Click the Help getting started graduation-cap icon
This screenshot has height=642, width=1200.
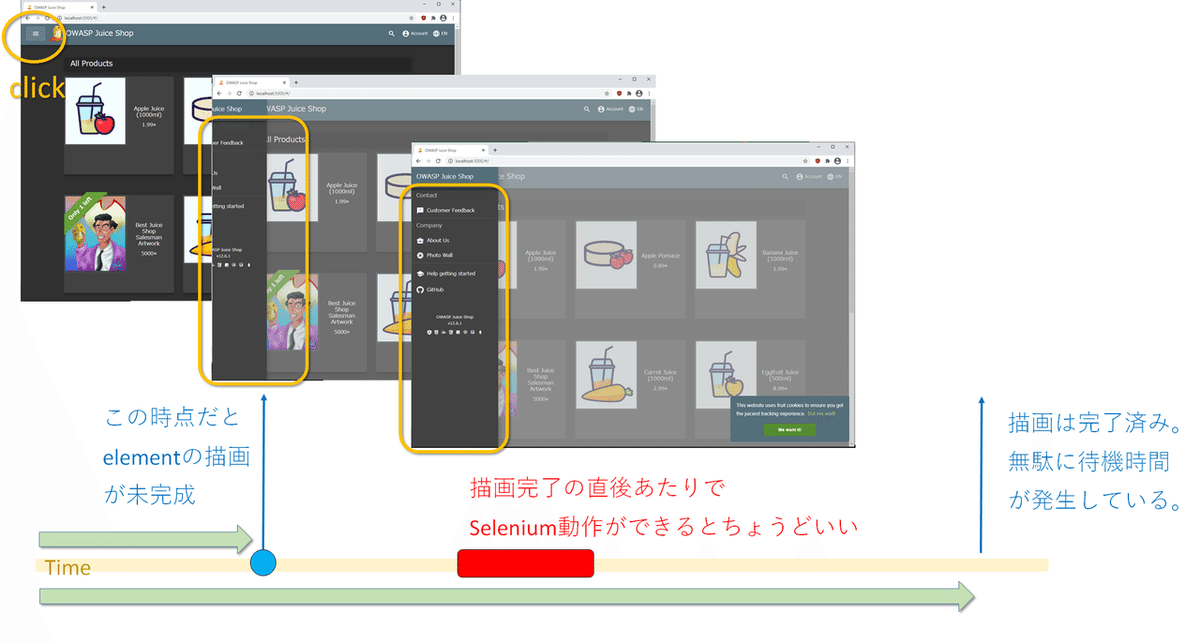pyautogui.click(x=420, y=273)
